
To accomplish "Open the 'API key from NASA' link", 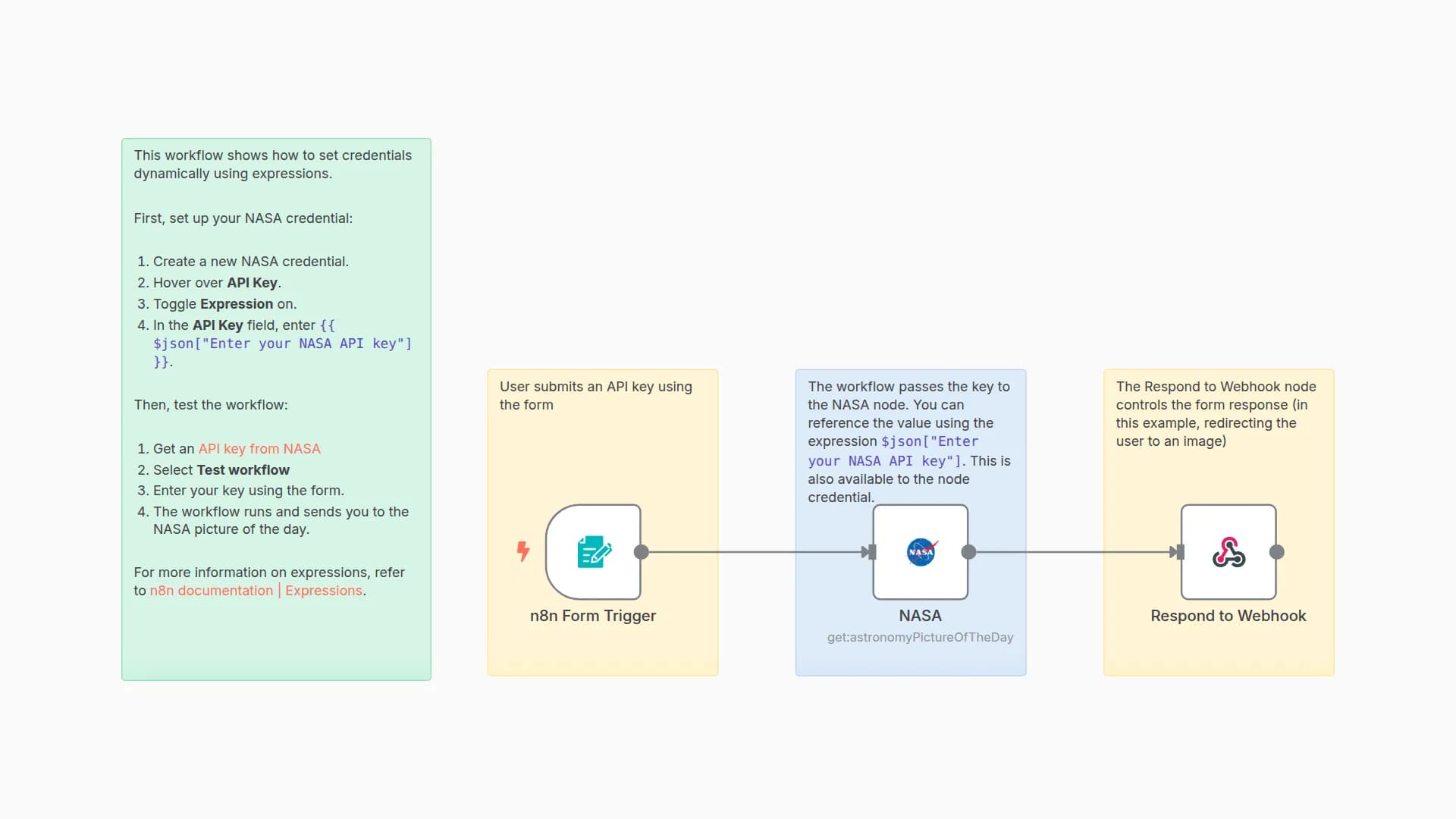I will pyautogui.click(x=259, y=448).
